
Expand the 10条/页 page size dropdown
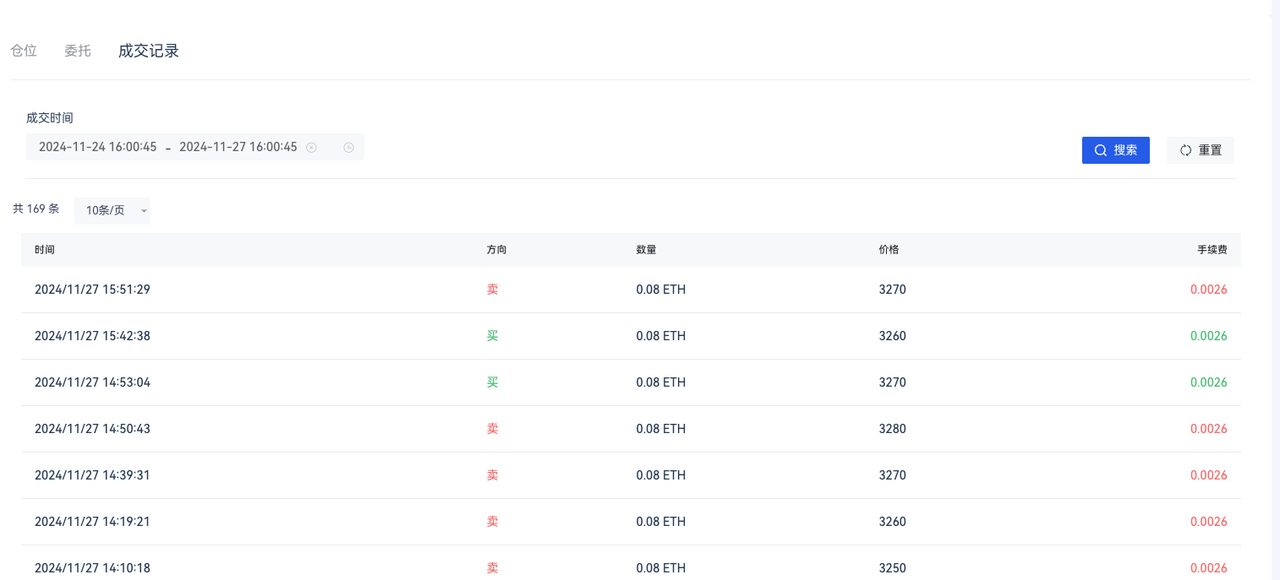(x=113, y=210)
